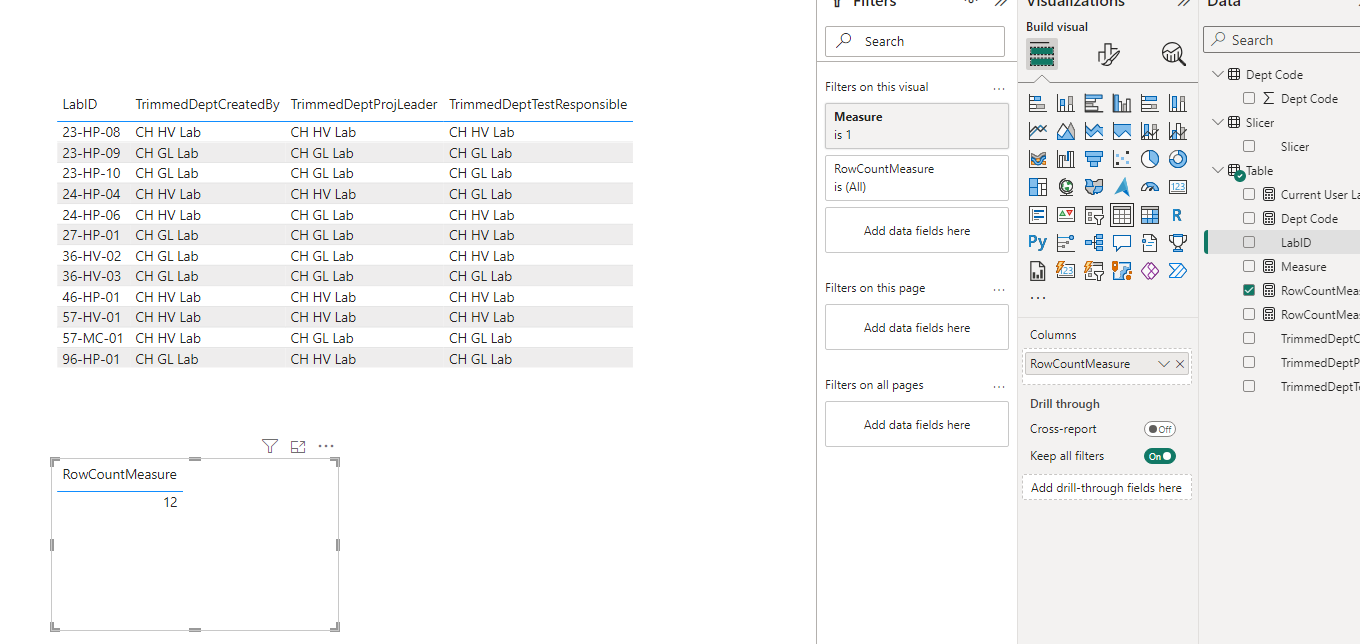Select the funnel chart visual
Image resolution: width=1360 pixels, height=644 pixels.
click(x=1093, y=159)
